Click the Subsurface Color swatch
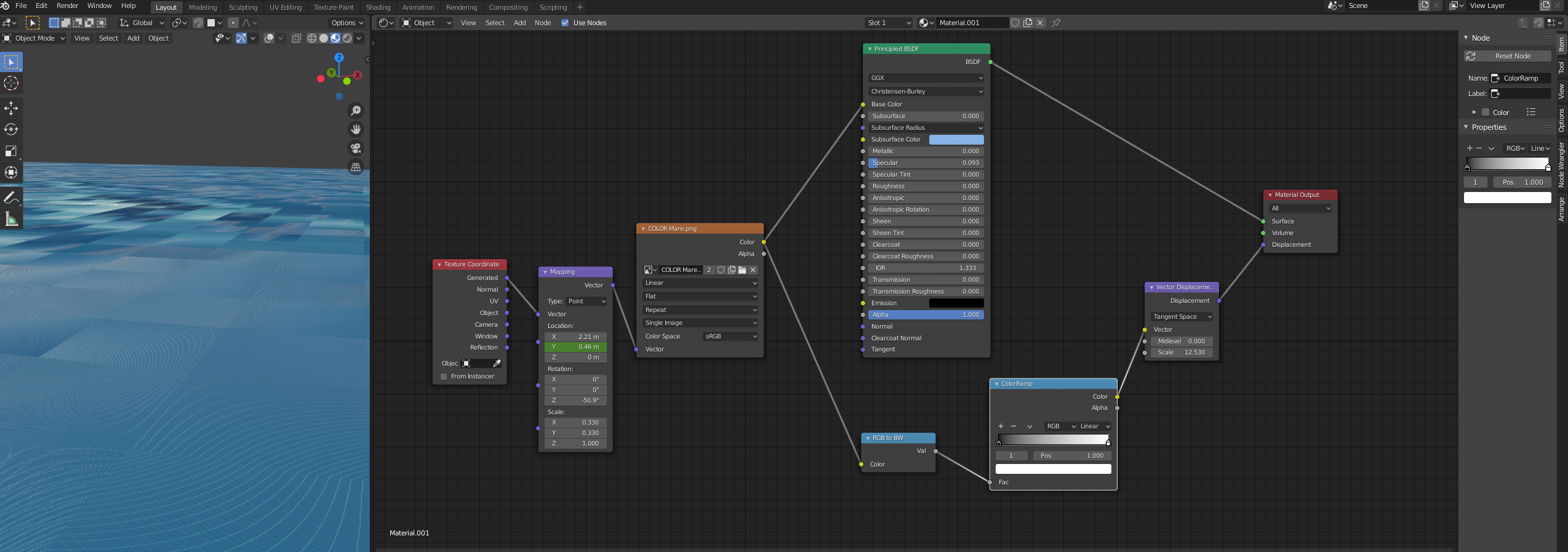This screenshot has height=552, width=1568. (956, 140)
